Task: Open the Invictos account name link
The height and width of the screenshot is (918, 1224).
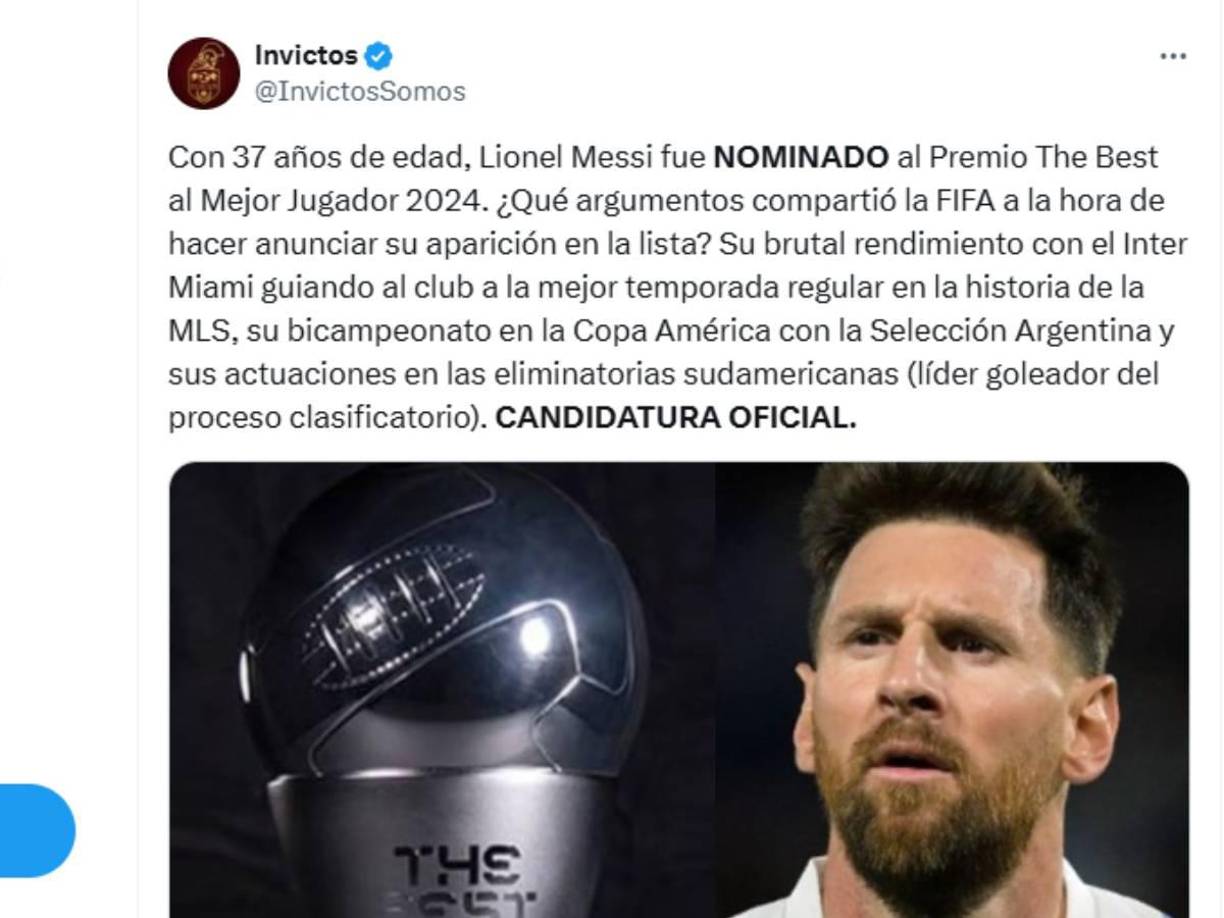Action: [305, 57]
